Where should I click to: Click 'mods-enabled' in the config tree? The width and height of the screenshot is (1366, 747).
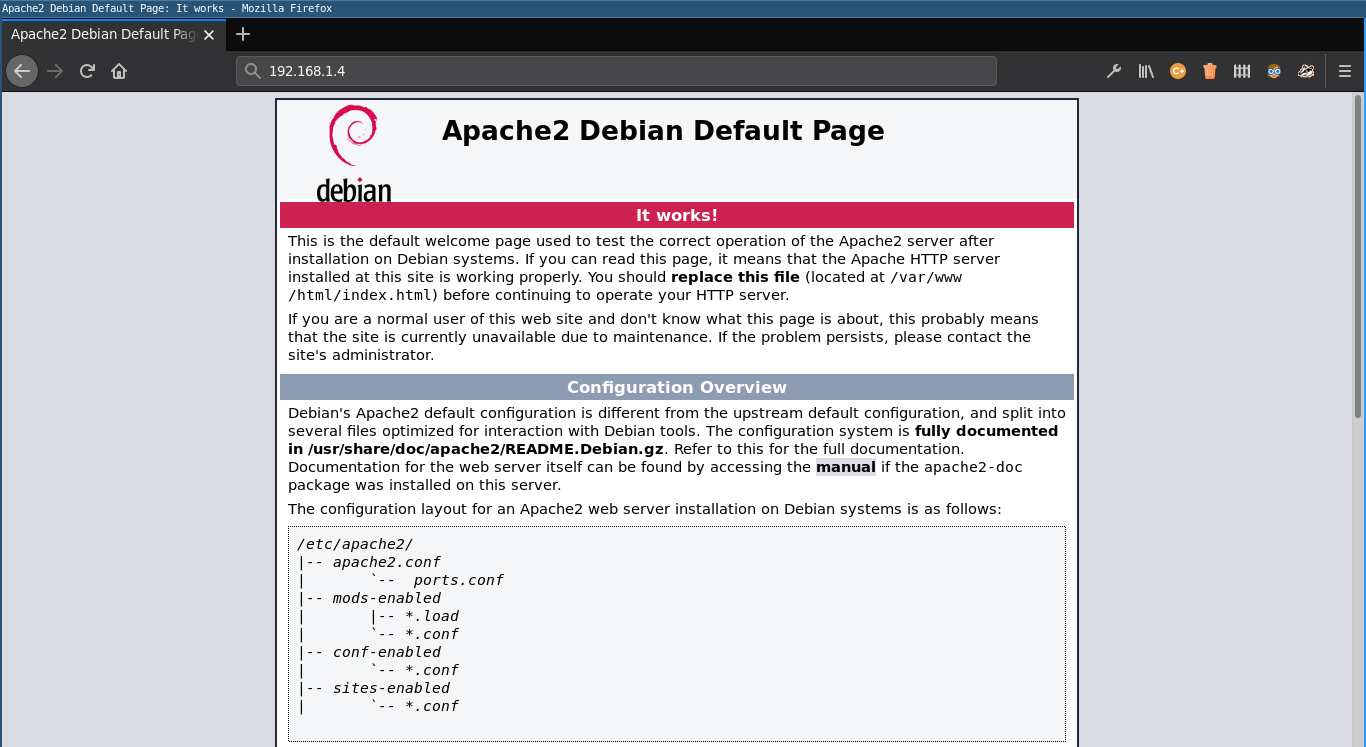tap(386, 598)
